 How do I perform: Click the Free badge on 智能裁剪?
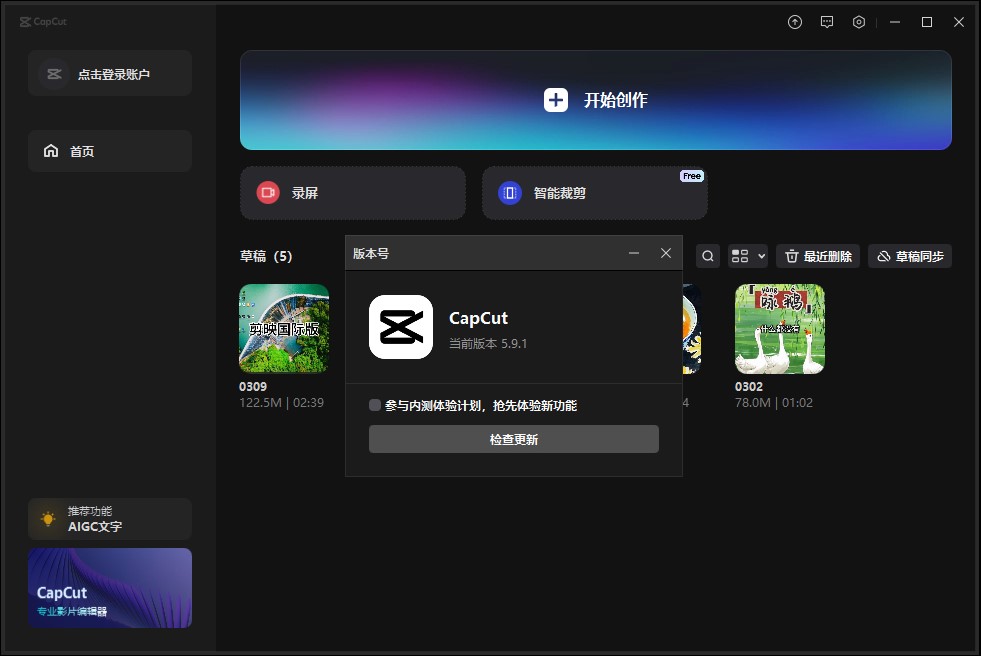[692, 176]
